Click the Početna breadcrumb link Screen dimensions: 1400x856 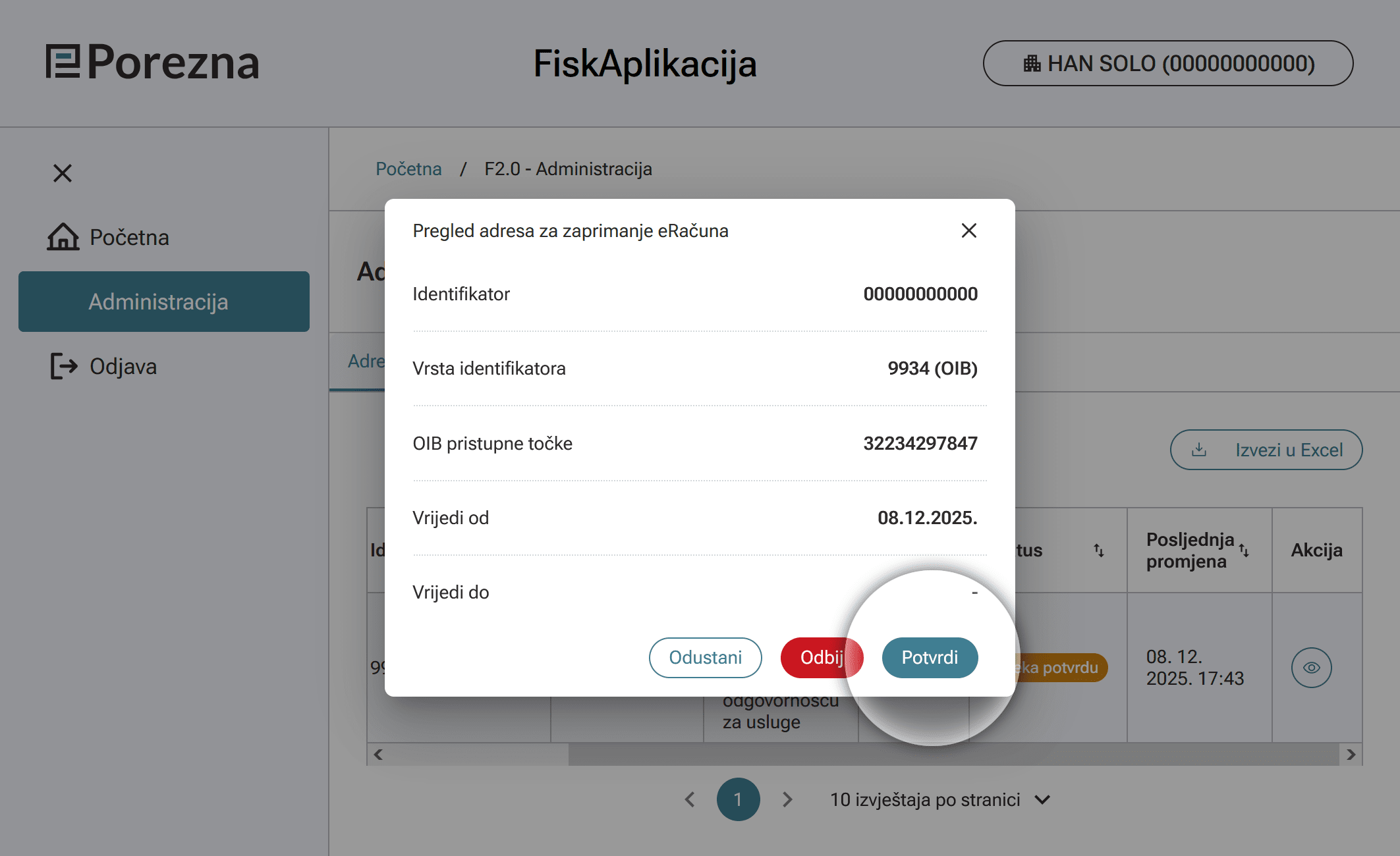[x=408, y=169]
